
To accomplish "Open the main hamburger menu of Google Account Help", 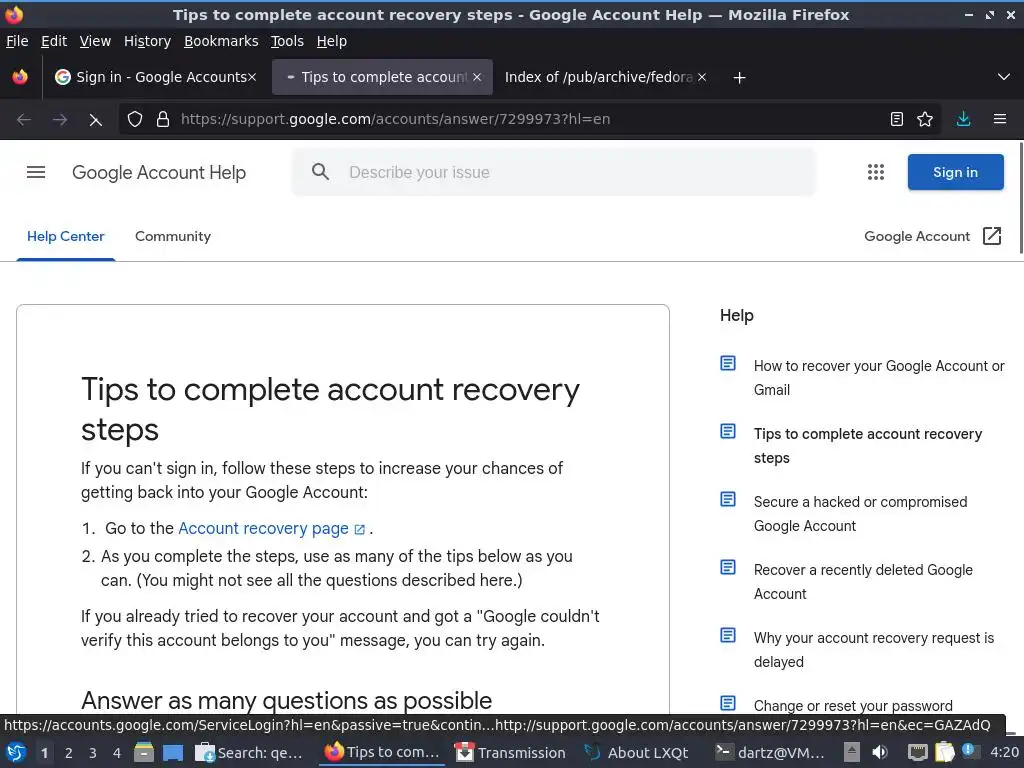I will (x=36, y=172).
